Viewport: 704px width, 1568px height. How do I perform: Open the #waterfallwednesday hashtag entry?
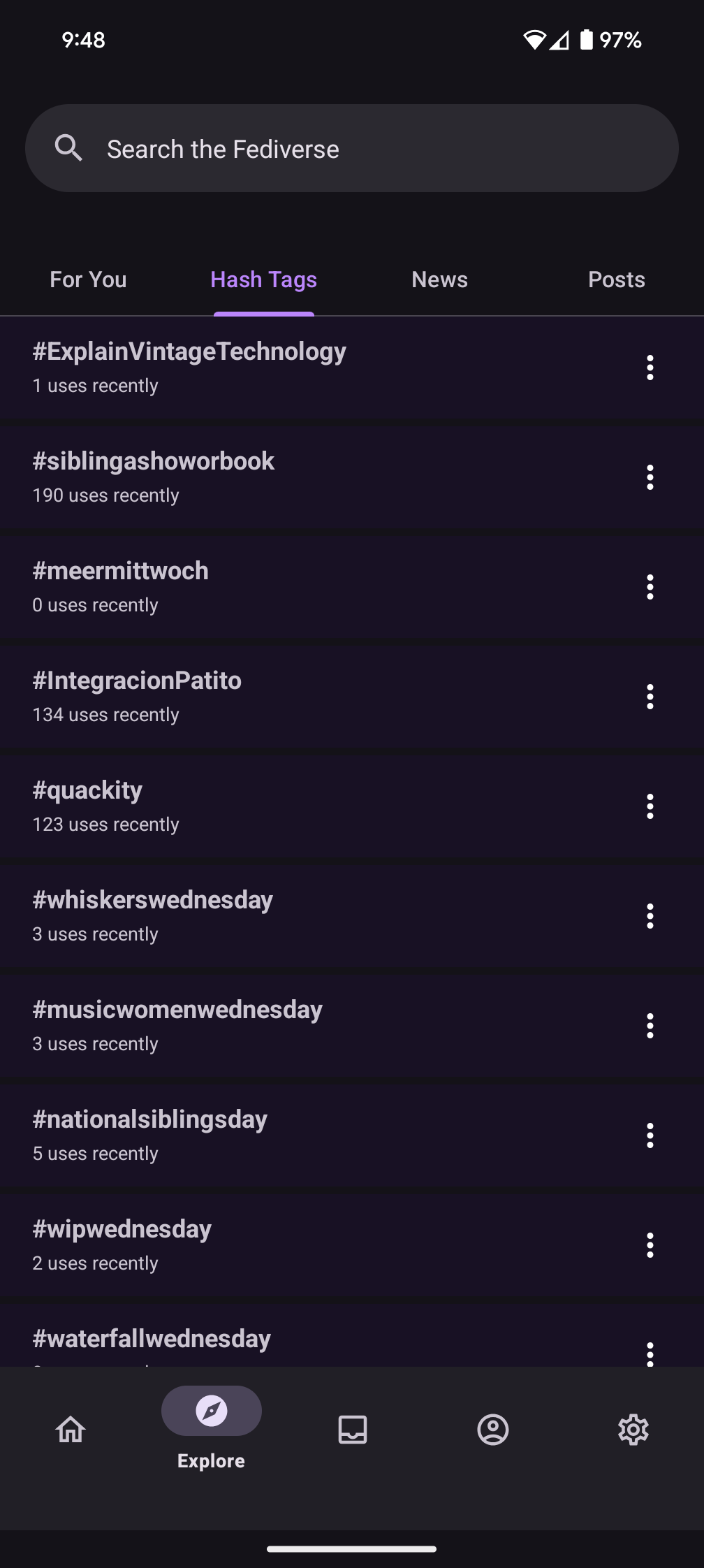click(x=152, y=1340)
